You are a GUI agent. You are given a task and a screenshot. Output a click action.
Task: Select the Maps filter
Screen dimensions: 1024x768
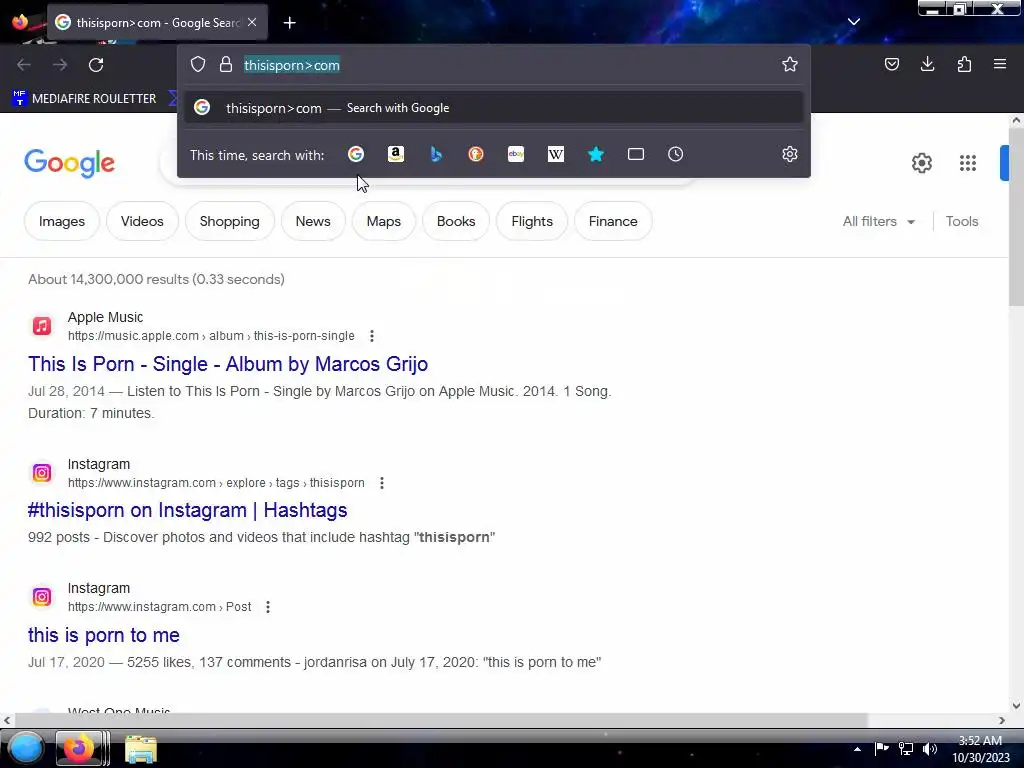[x=383, y=221]
